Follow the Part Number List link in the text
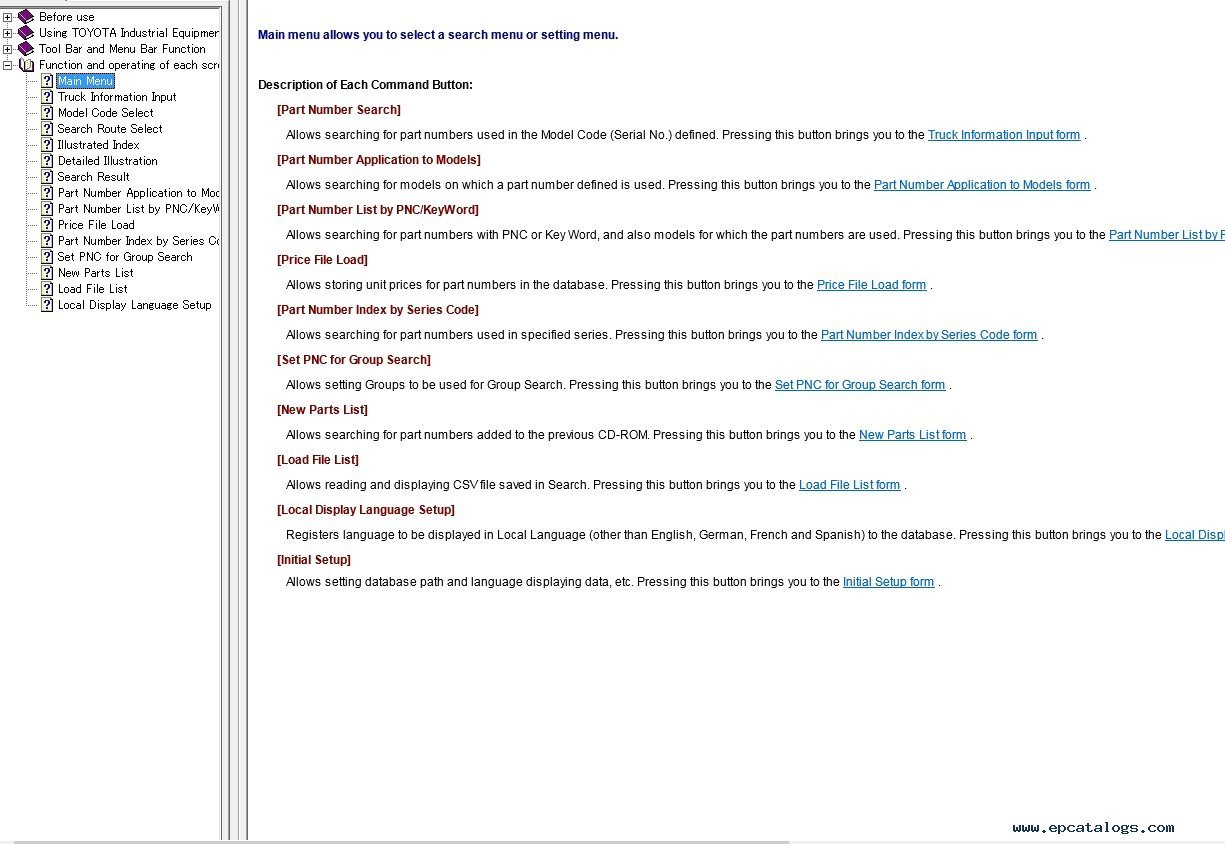This screenshot has height=844, width=1225. 1167,235
